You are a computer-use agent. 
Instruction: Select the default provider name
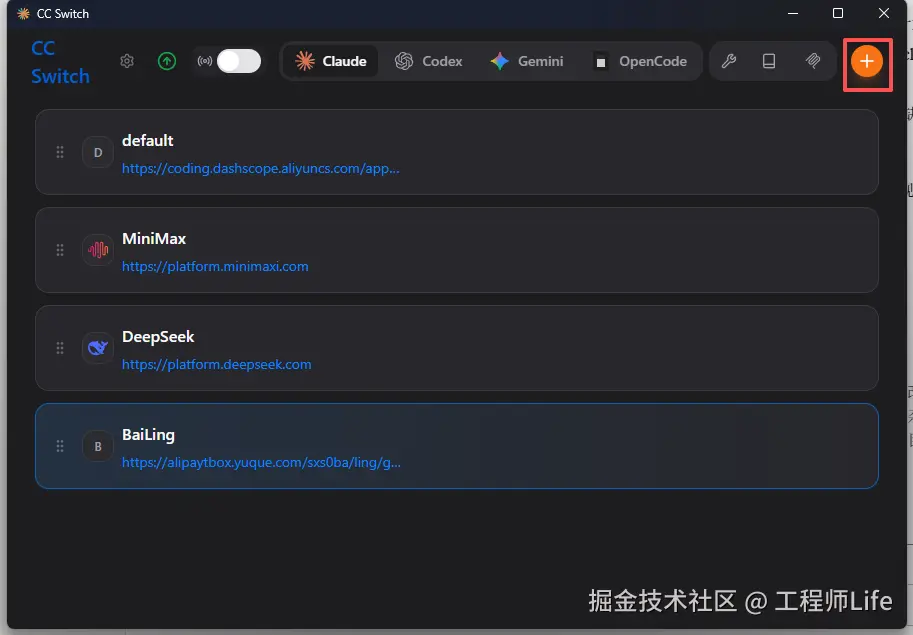(147, 141)
